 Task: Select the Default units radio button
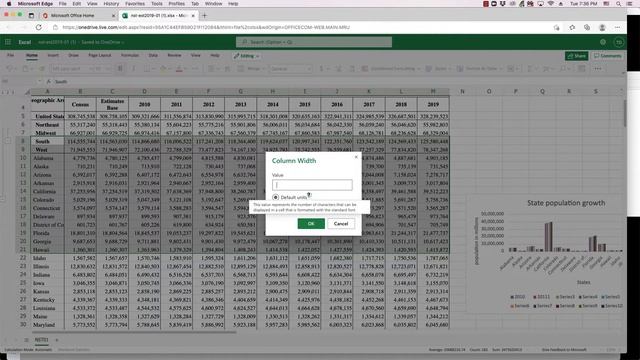point(276,197)
